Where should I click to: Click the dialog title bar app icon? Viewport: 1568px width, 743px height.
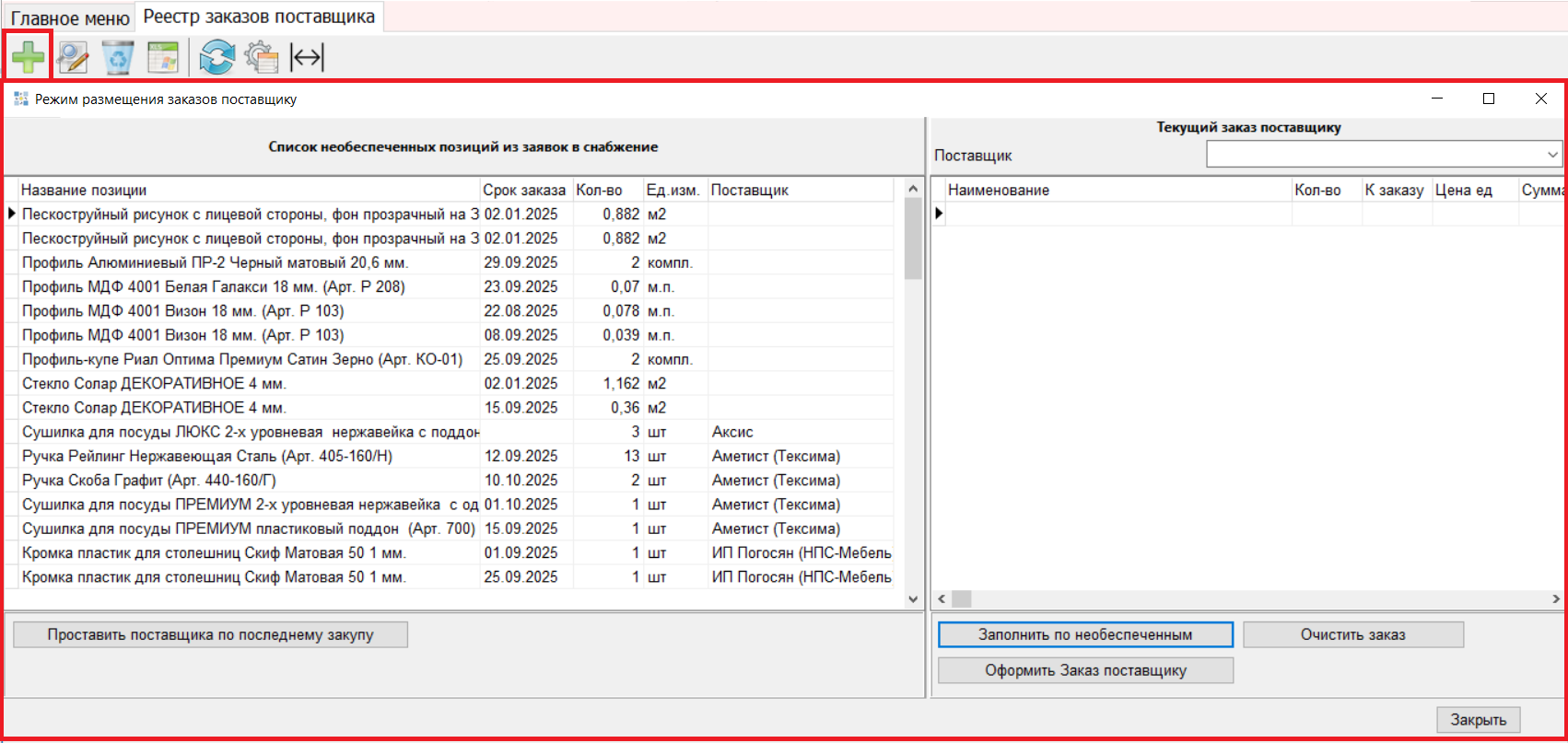click(x=21, y=99)
